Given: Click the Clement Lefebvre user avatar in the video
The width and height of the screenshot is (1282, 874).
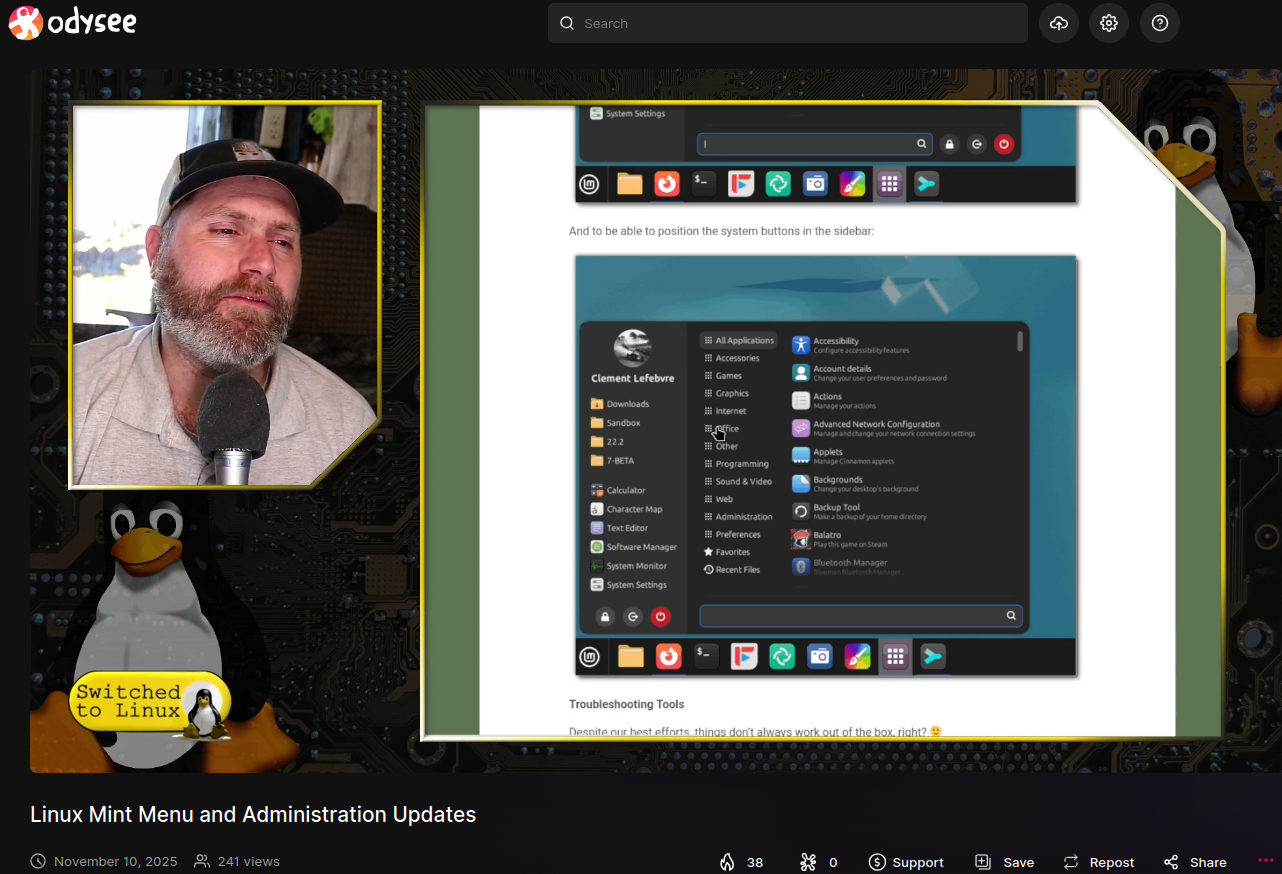Looking at the screenshot, I should [x=632, y=348].
